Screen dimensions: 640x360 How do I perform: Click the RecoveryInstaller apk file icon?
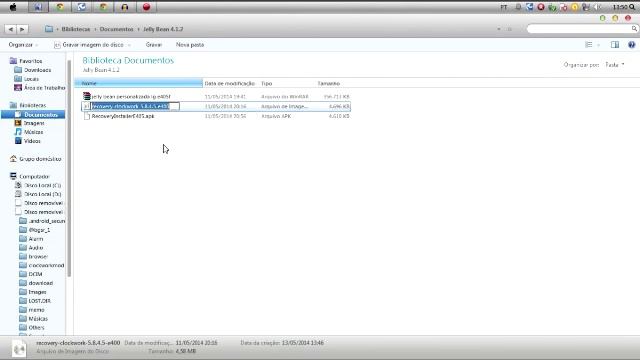pos(87,116)
